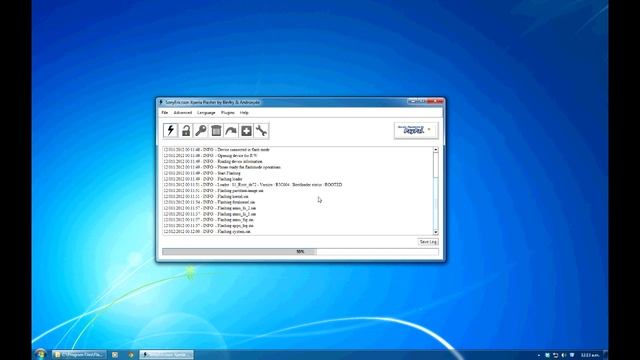Open the Plugins menu
Image resolution: width=640 pixels, height=360 pixels.
point(228,113)
